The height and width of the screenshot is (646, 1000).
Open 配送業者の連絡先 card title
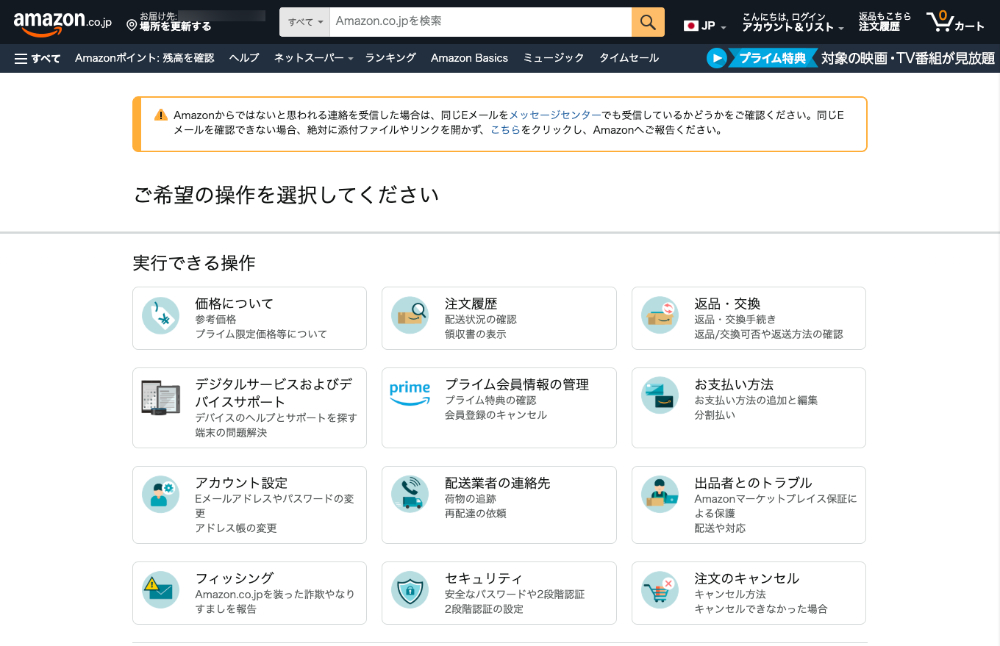tap(497, 483)
